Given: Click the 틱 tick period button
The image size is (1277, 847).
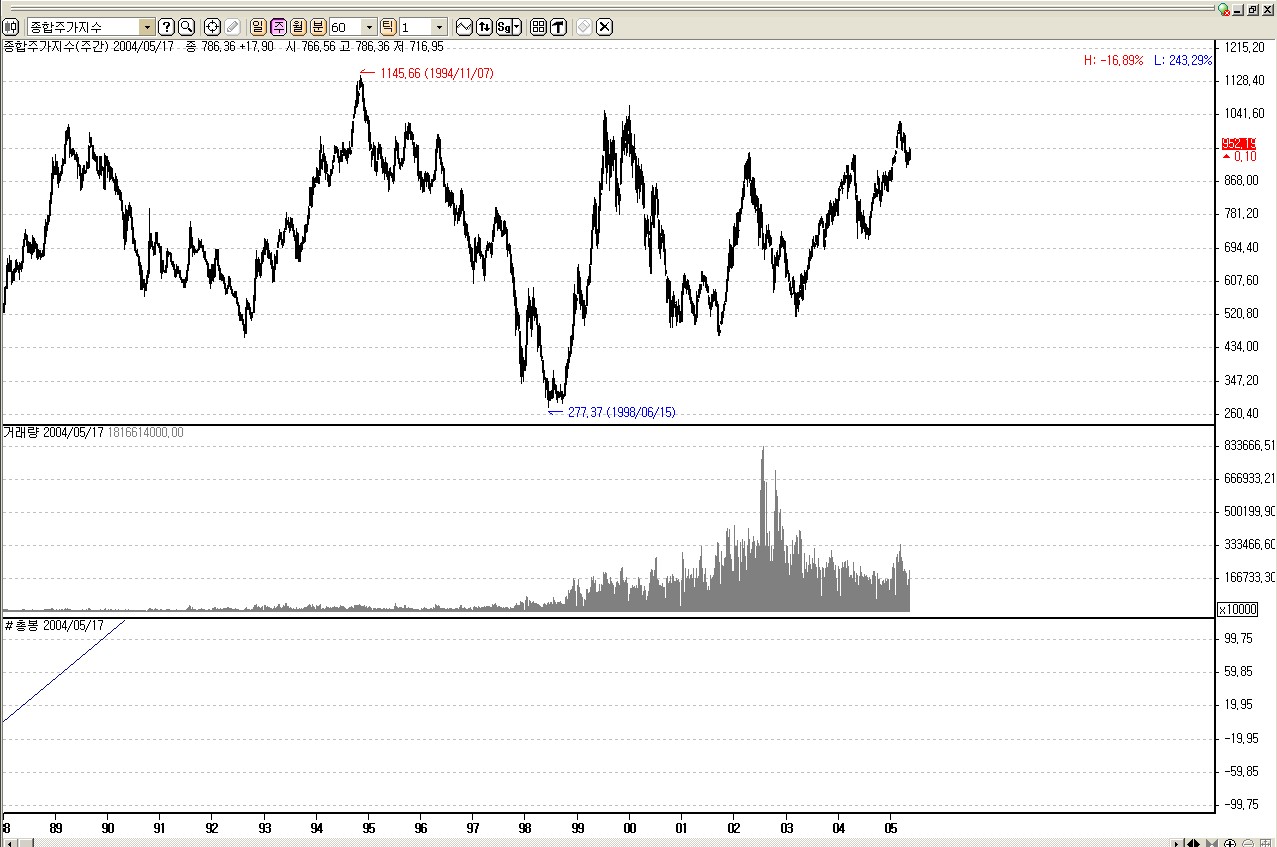Looking at the screenshot, I should [x=388, y=27].
